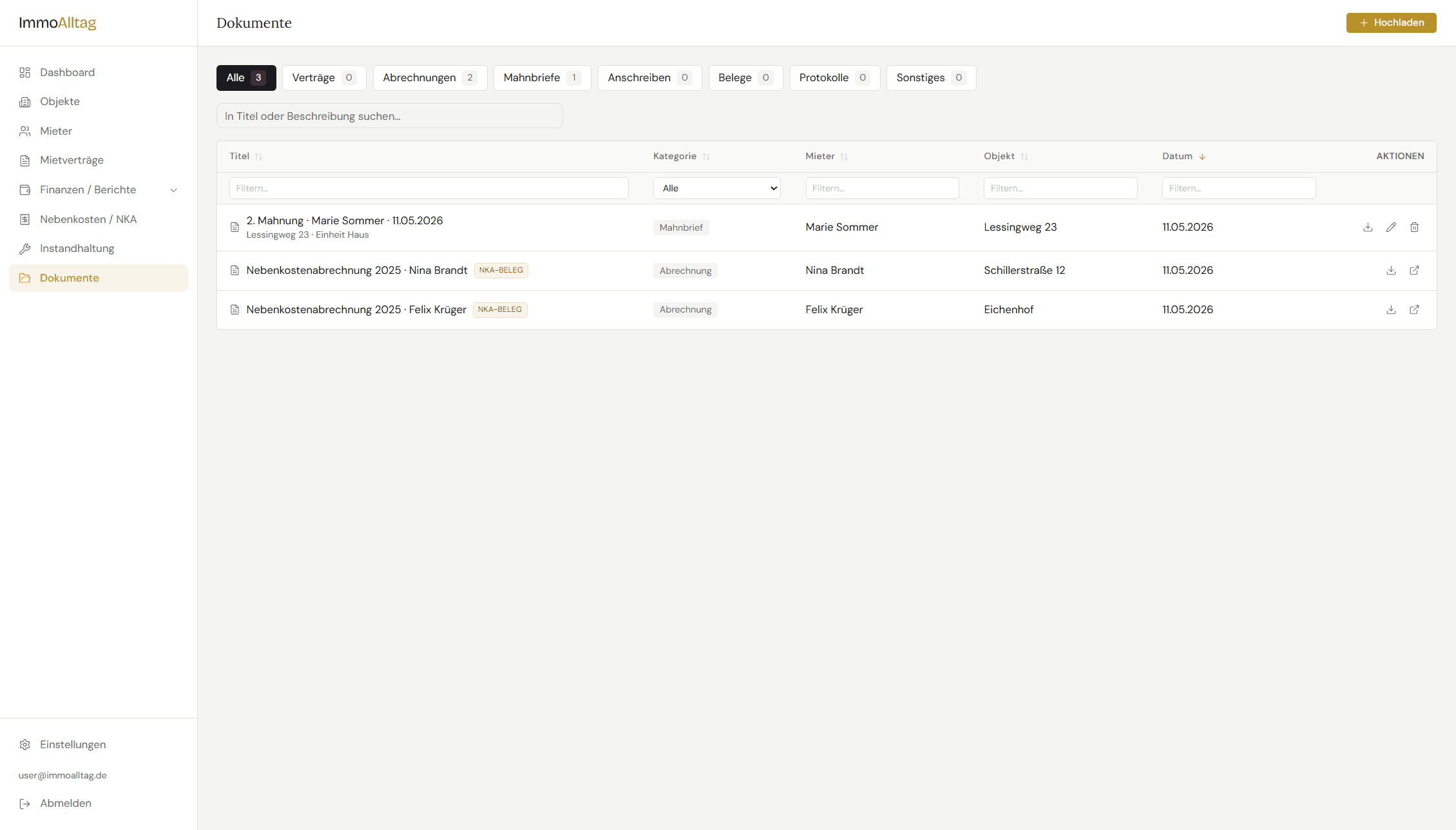Switch to the Sonstiges tab
1456x830 pixels.
point(931,78)
